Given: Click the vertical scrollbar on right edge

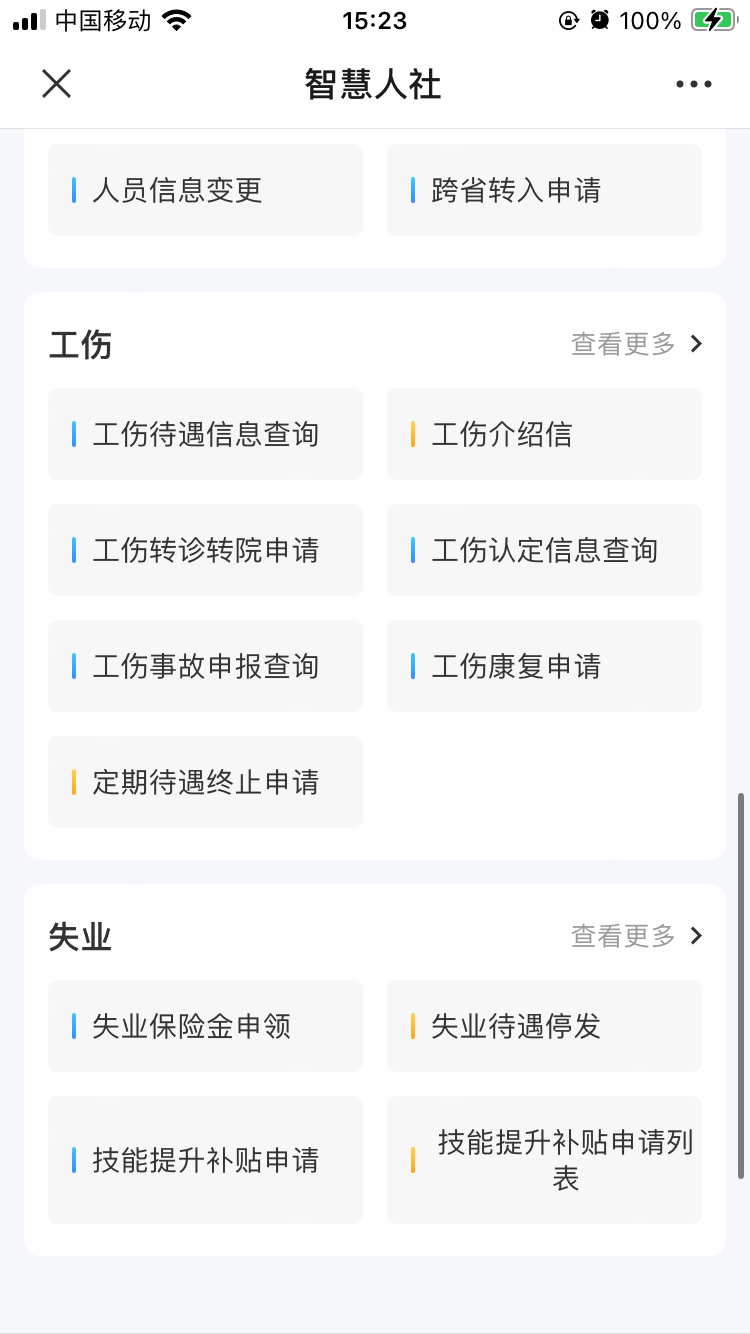Looking at the screenshot, I should [x=741, y=985].
